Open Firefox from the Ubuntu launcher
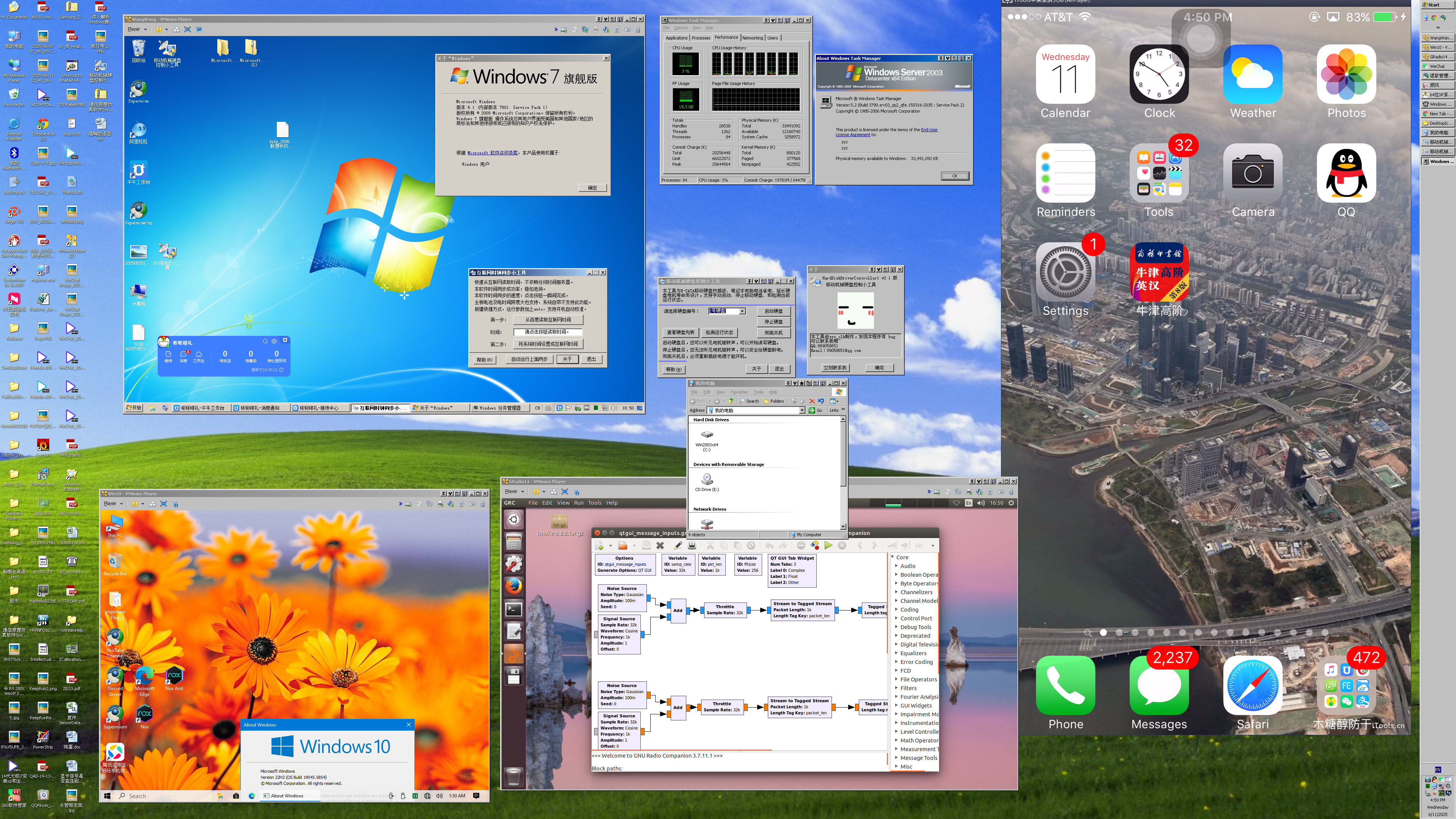This screenshot has height=819, width=1456. pyautogui.click(x=513, y=587)
